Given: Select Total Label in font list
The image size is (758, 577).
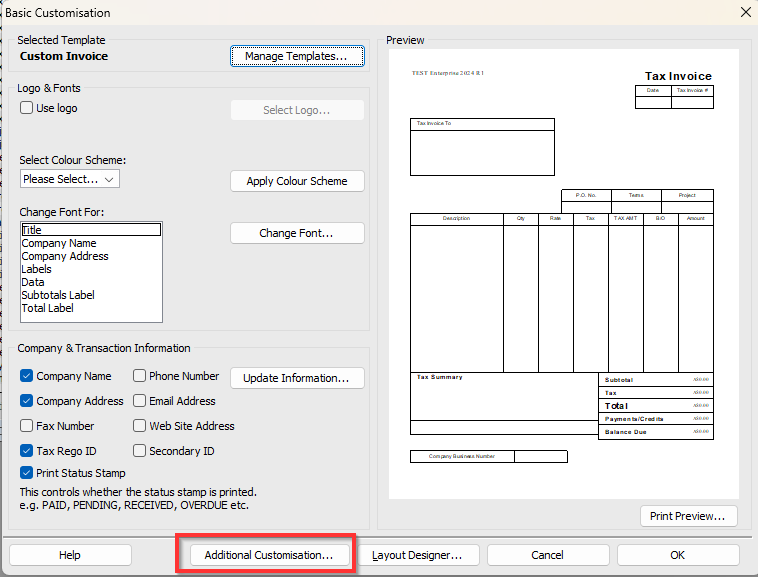Looking at the screenshot, I should 91,308.
